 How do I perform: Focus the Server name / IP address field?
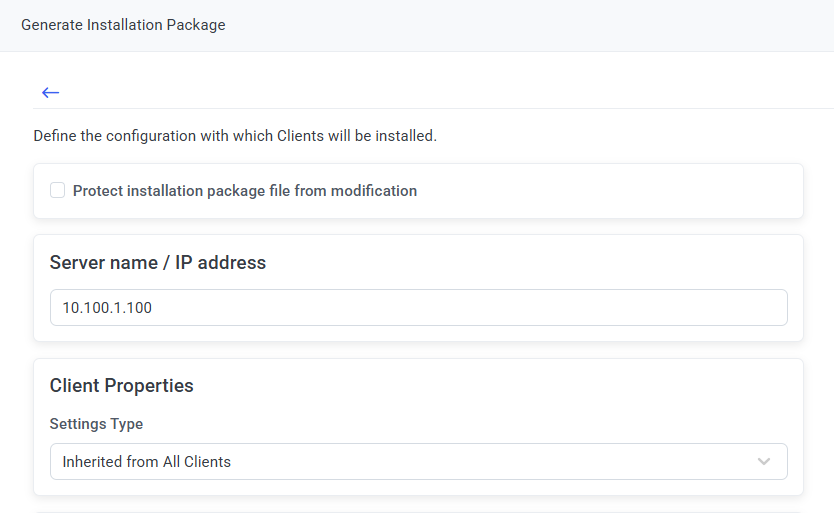click(418, 308)
